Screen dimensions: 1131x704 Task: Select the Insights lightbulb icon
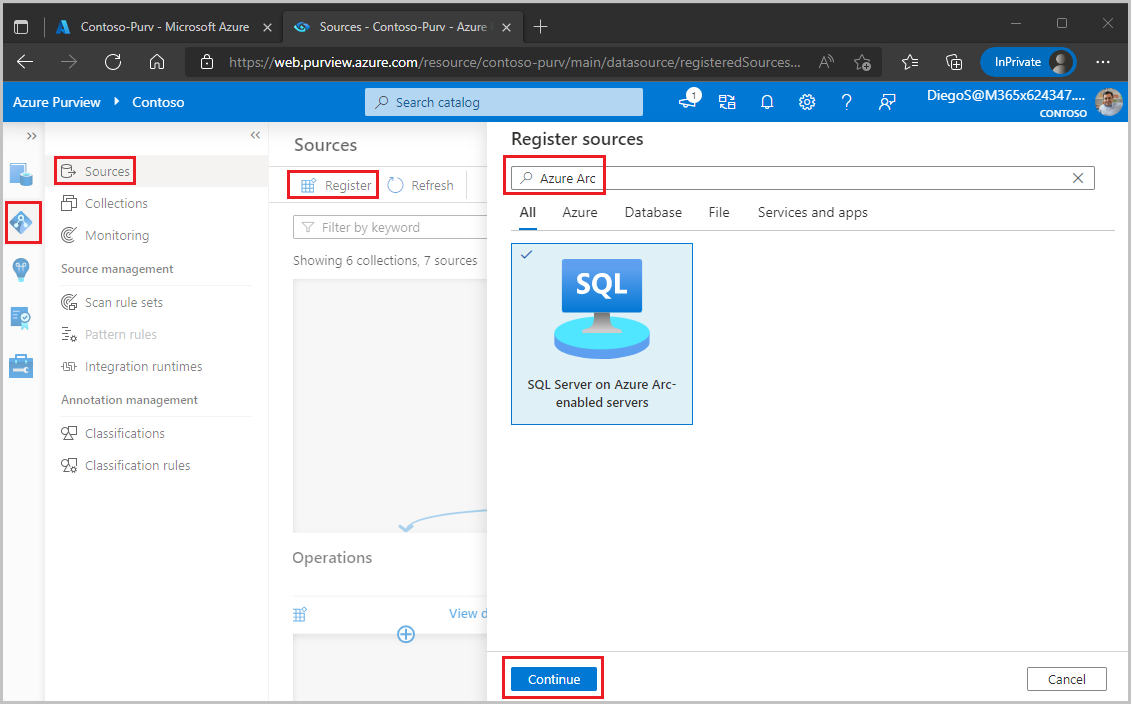22,270
